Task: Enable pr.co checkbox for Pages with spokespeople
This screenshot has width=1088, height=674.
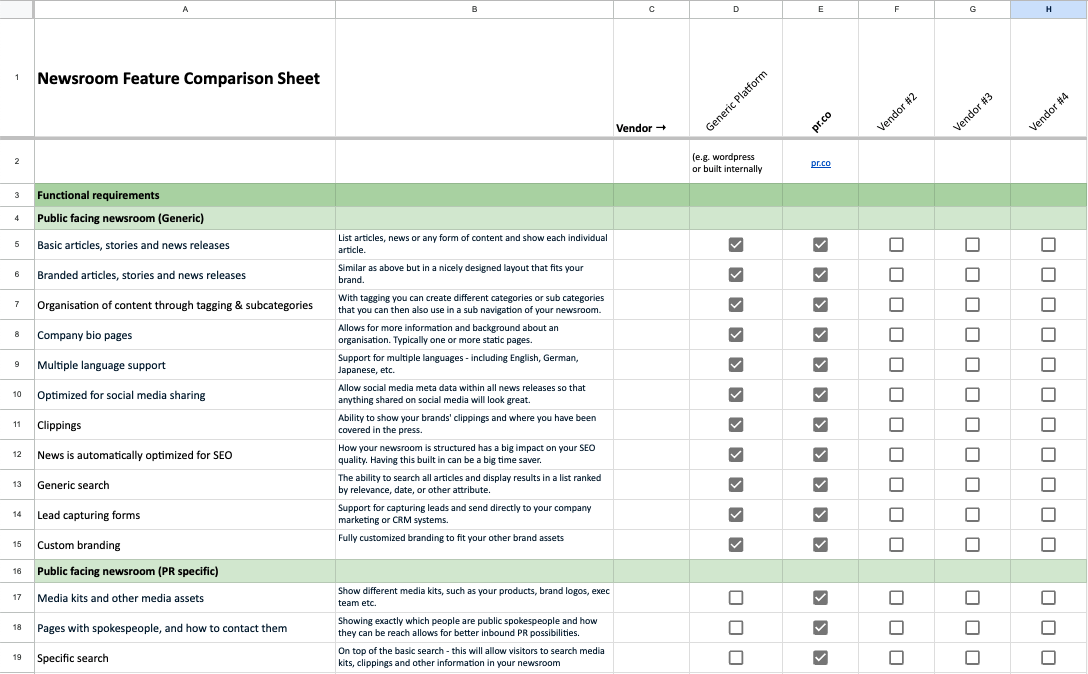Action: [x=820, y=627]
